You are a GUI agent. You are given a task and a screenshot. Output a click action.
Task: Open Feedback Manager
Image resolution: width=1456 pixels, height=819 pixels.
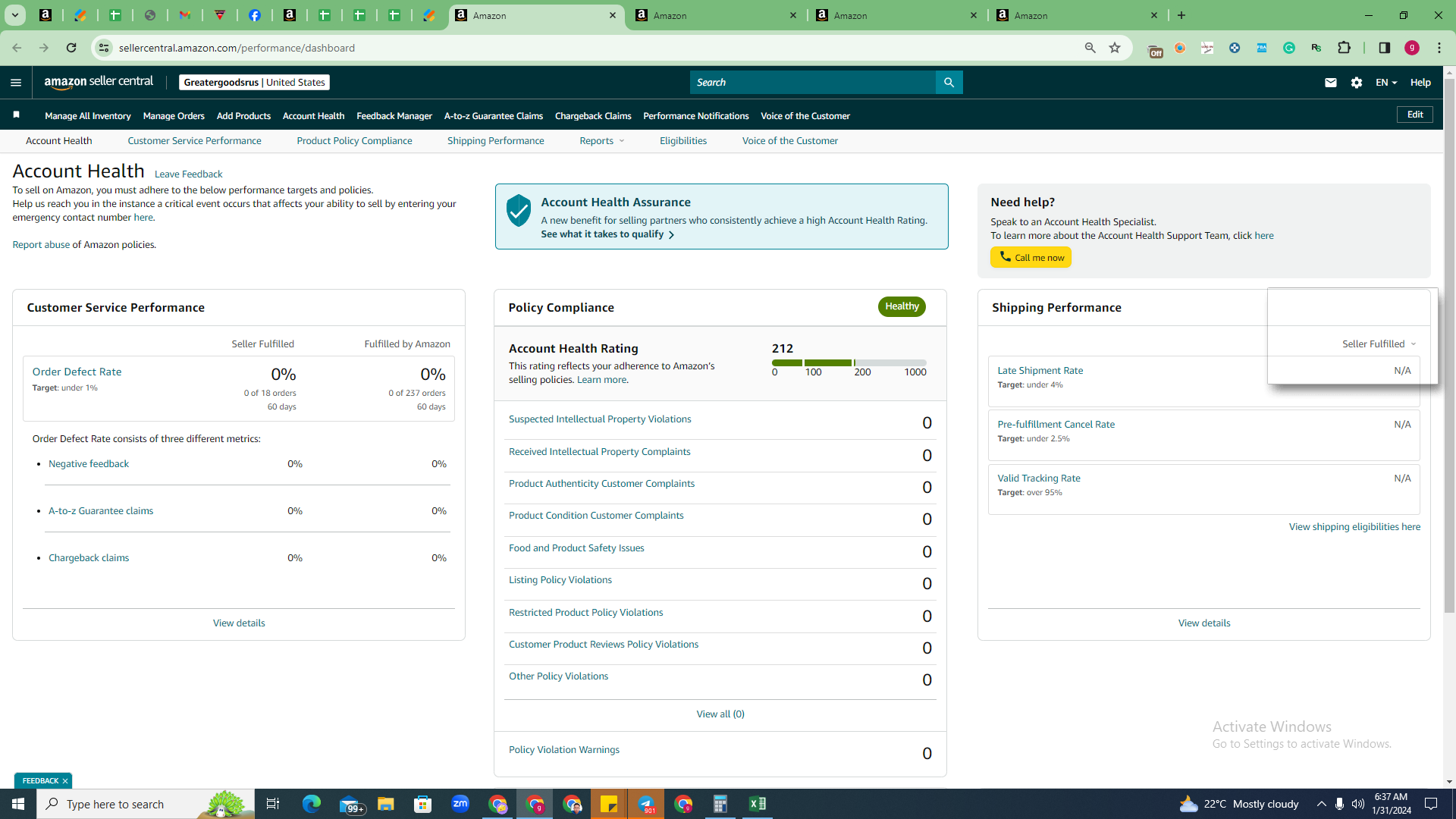pos(394,116)
